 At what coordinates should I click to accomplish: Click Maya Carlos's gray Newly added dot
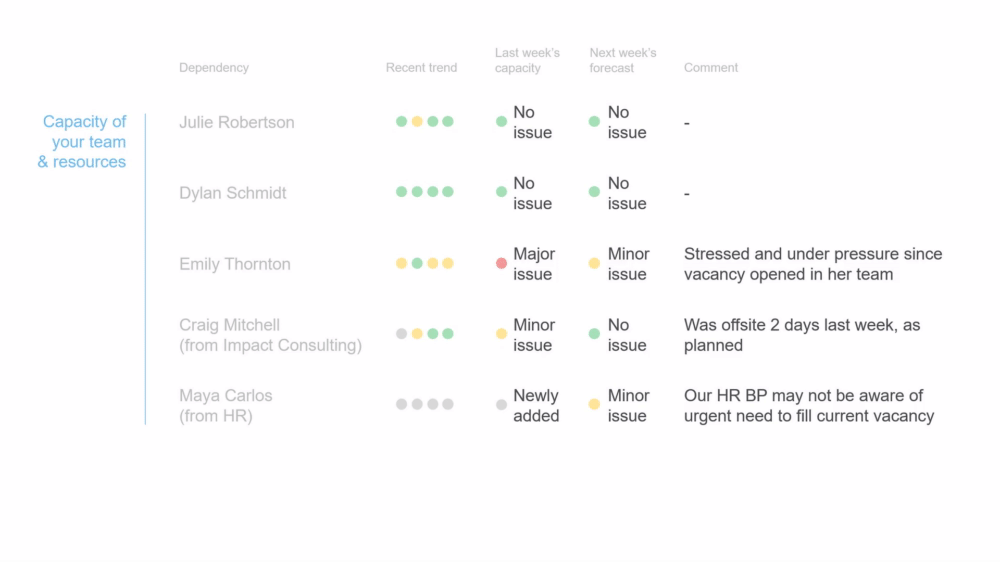pyautogui.click(x=501, y=404)
